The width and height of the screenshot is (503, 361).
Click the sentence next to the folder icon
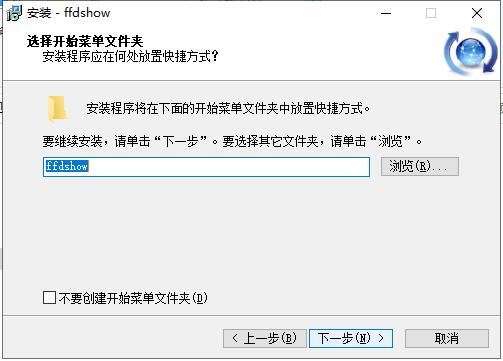pos(228,108)
